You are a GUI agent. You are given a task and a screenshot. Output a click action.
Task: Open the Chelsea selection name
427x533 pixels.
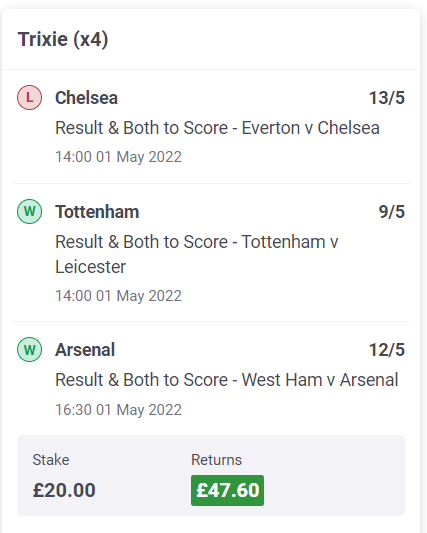coord(86,98)
